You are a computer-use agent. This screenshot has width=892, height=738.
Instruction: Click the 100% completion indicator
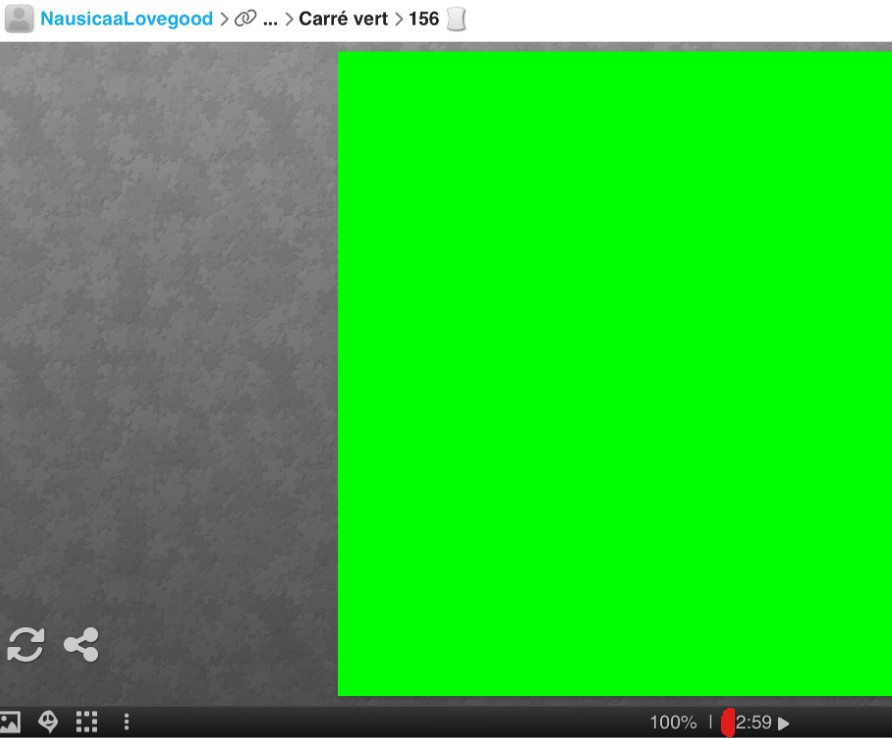[673, 723]
